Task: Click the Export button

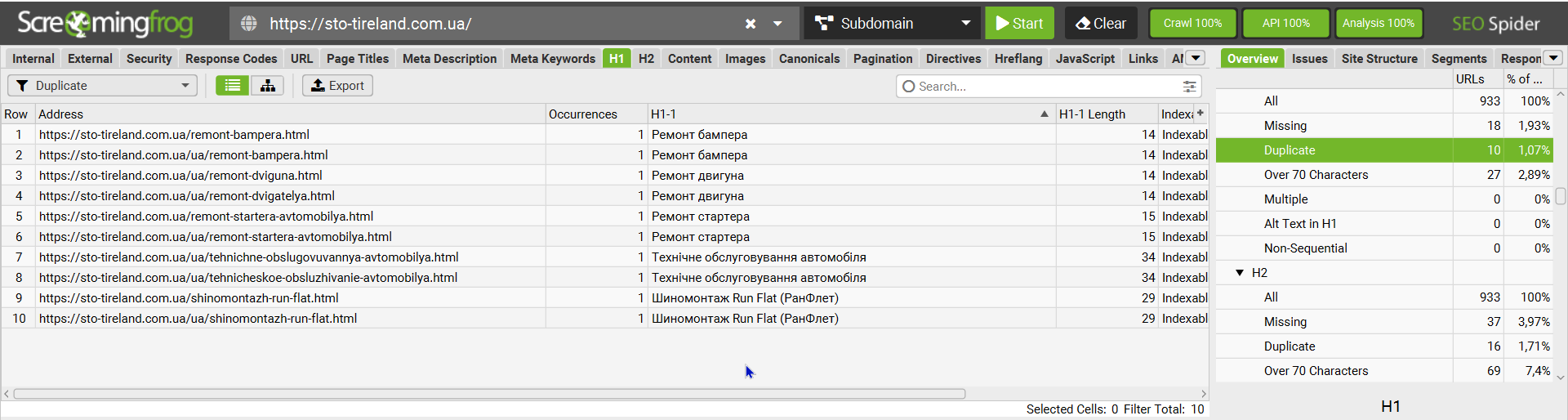Action: click(337, 86)
